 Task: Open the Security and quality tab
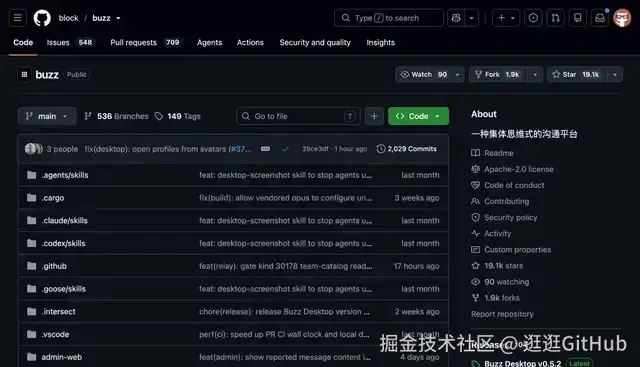(x=315, y=42)
